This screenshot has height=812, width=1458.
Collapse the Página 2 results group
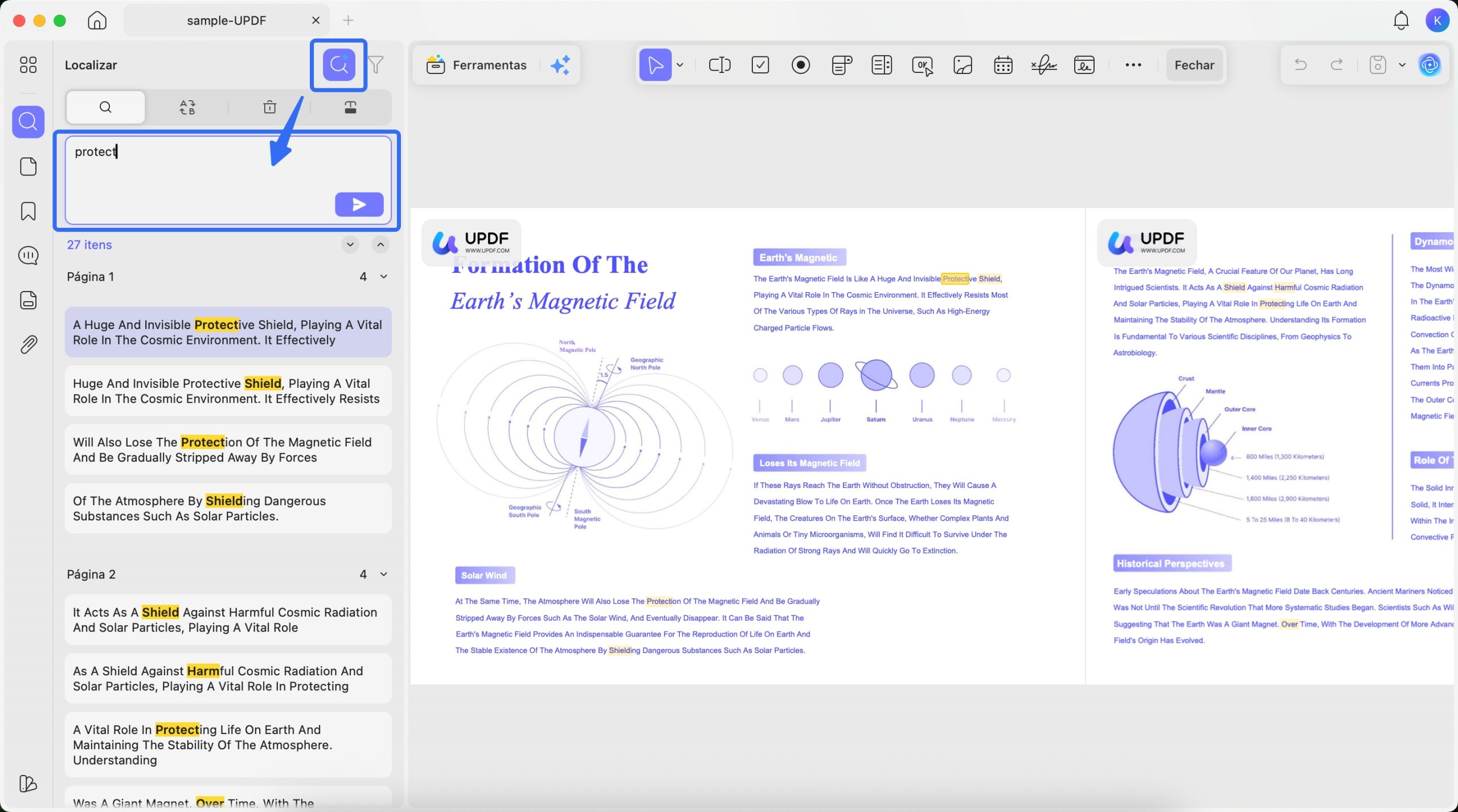[384, 575]
